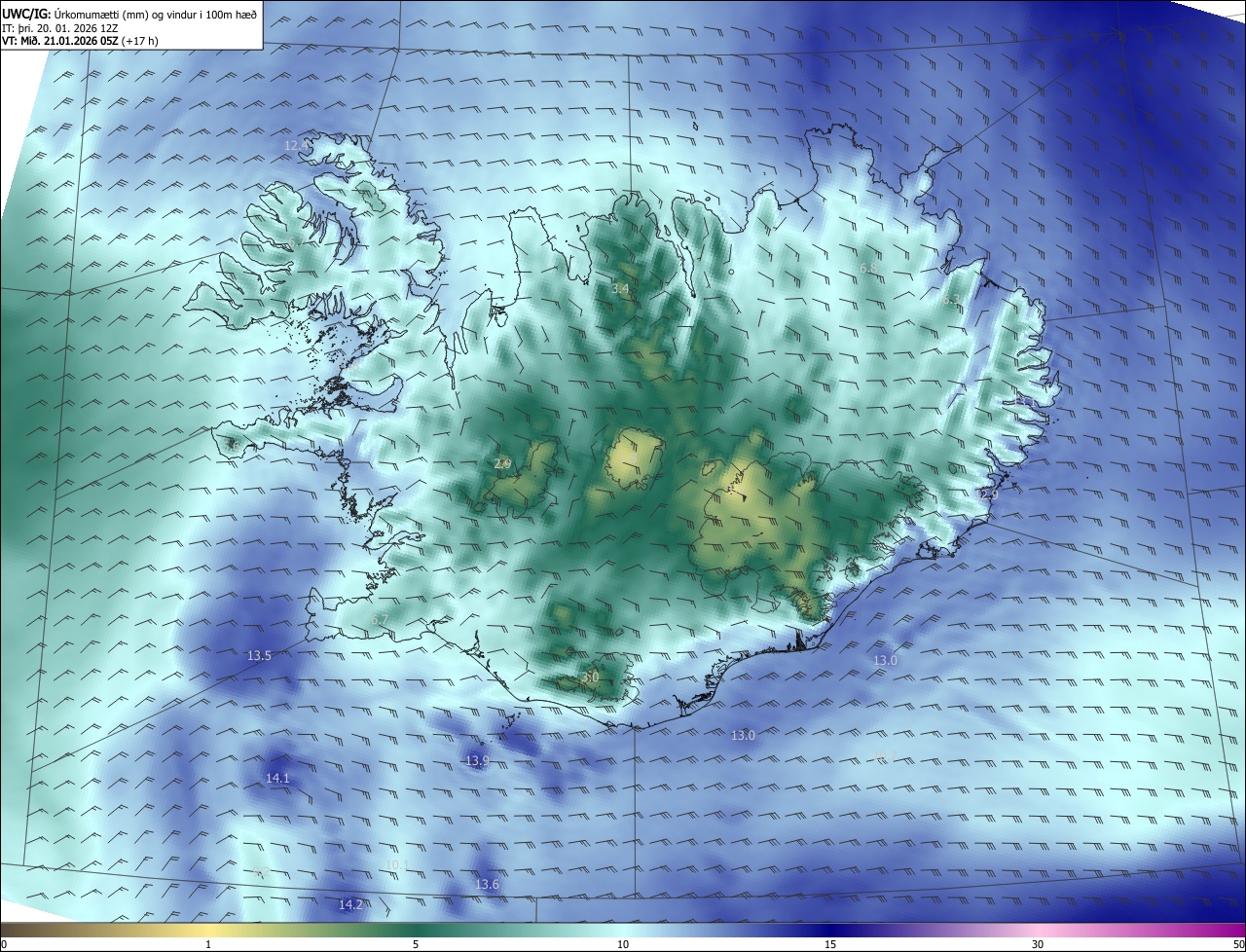Click the 13.0 value off the southeast coast
The height and width of the screenshot is (952, 1246).
click(x=885, y=660)
